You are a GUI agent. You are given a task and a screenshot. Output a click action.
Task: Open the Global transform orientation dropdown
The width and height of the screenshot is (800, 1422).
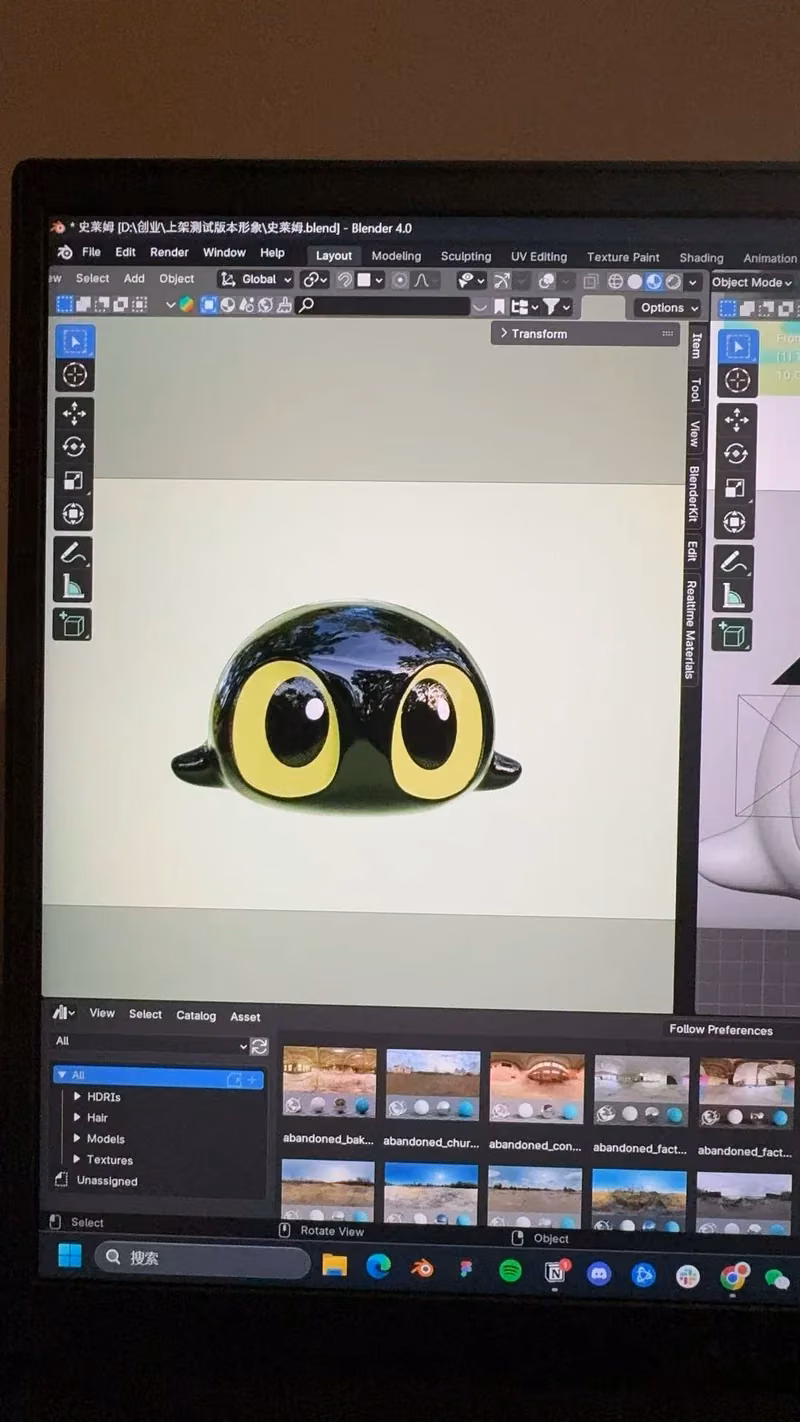[x=256, y=279]
